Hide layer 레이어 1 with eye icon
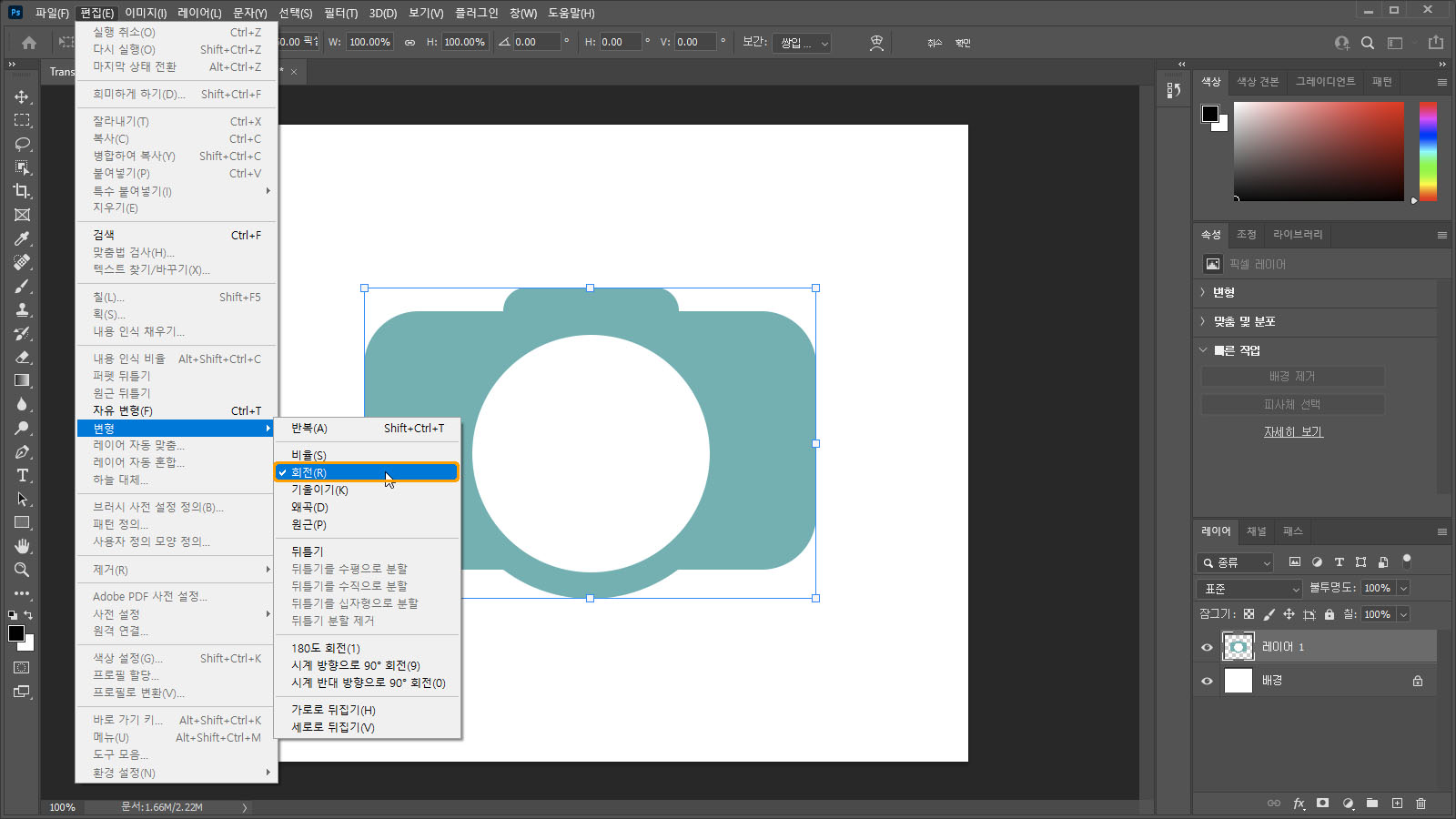 [x=1208, y=647]
